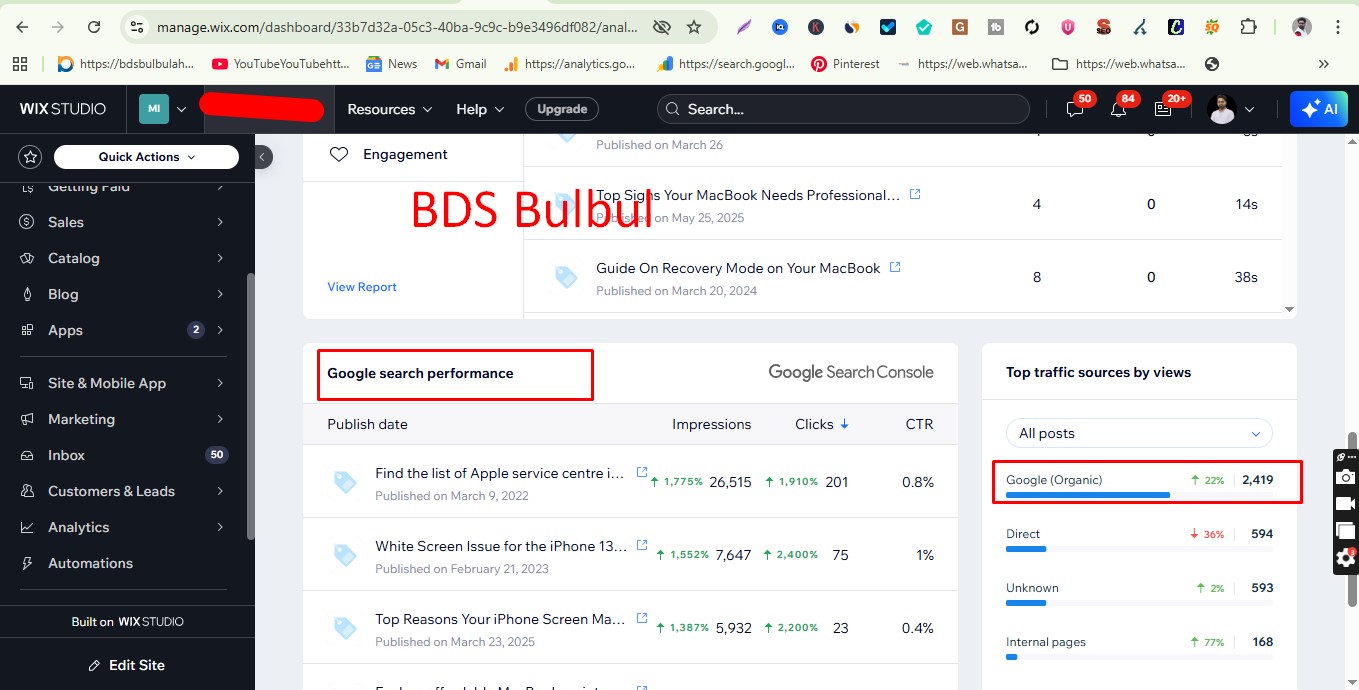This screenshot has width=1359, height=690.
Task: Expand the Blog sidebar section
Action: [x=63, y=293]
